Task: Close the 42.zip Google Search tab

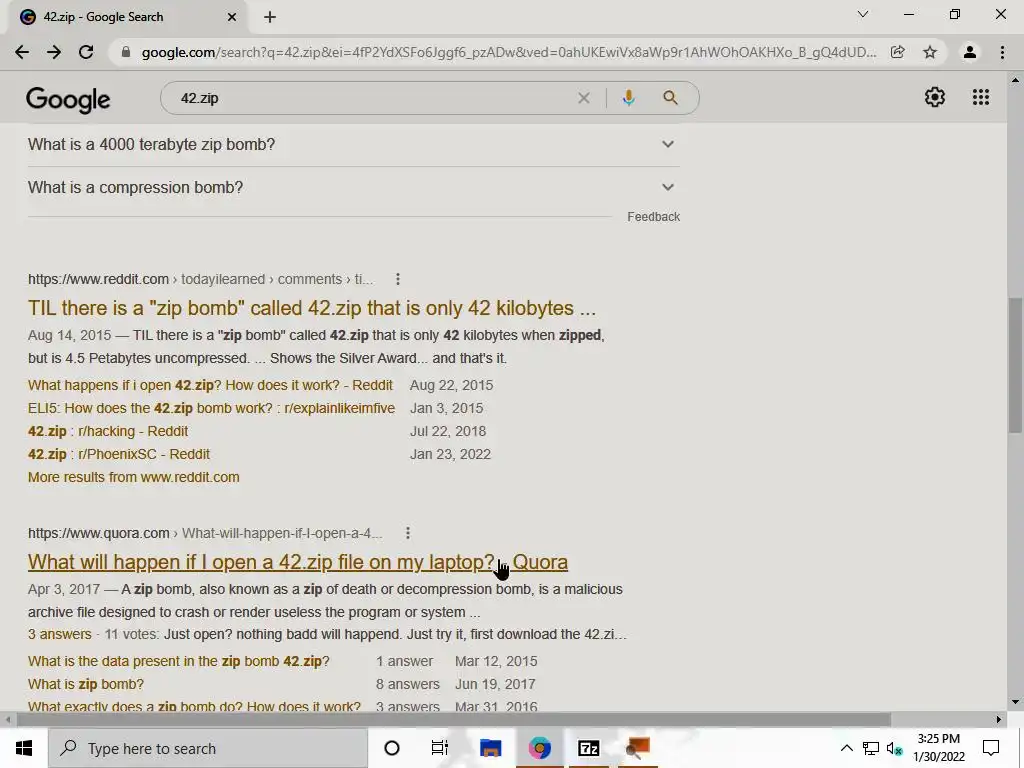Action: pyautogui.click(x=232, y=17)
